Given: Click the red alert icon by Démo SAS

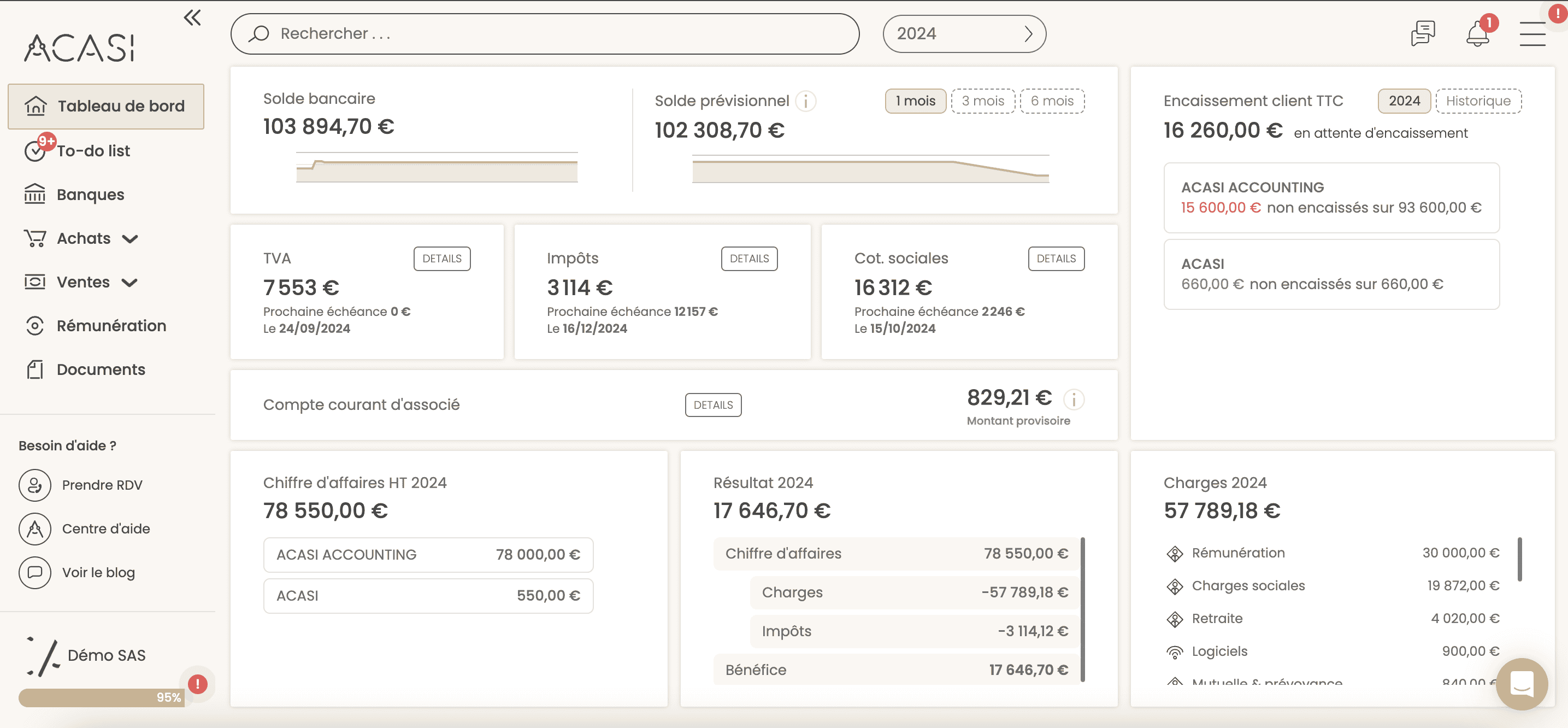Looking at the screenshot, I should 197,684.
